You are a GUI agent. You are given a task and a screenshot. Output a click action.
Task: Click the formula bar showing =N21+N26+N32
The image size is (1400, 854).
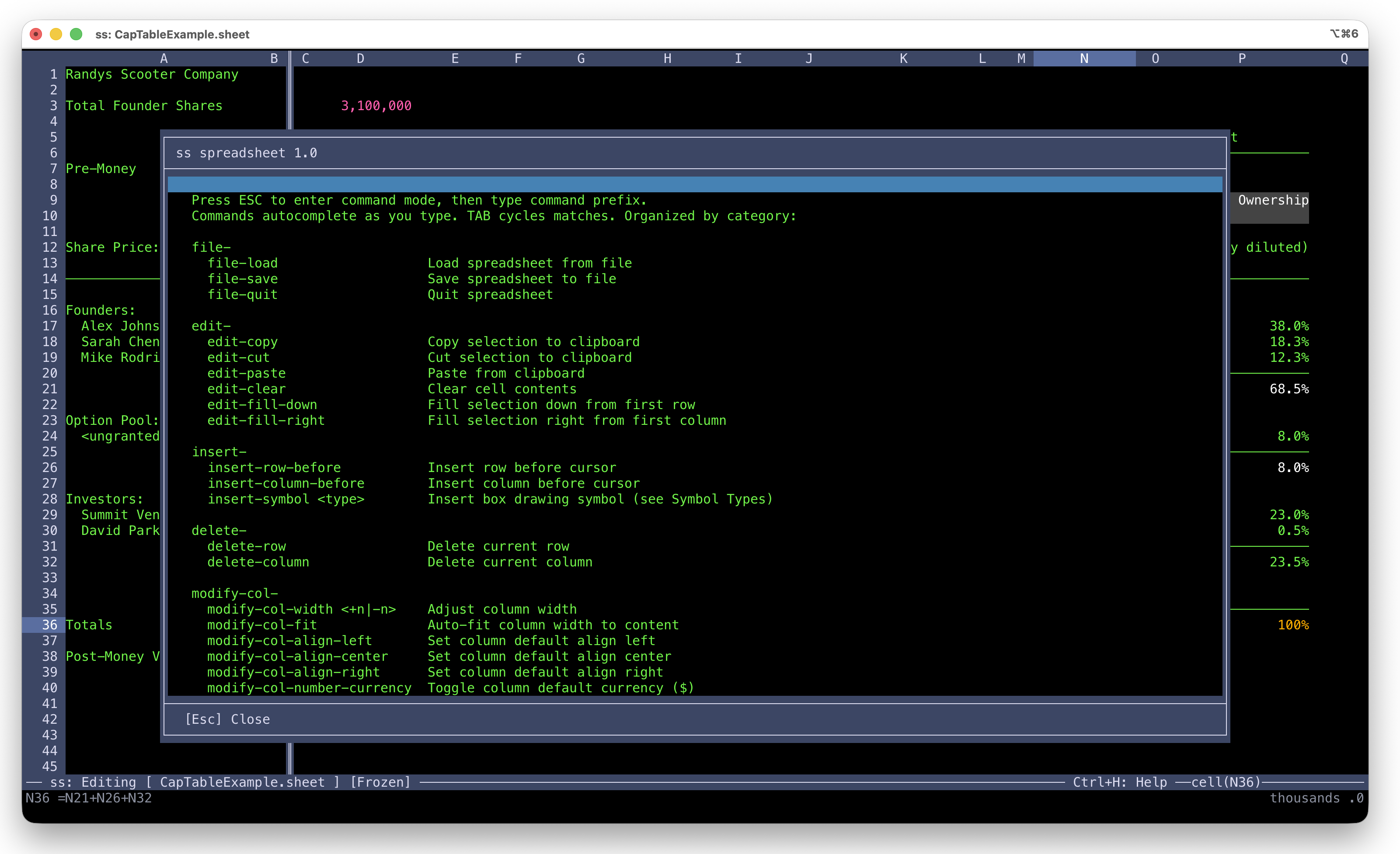104,798
